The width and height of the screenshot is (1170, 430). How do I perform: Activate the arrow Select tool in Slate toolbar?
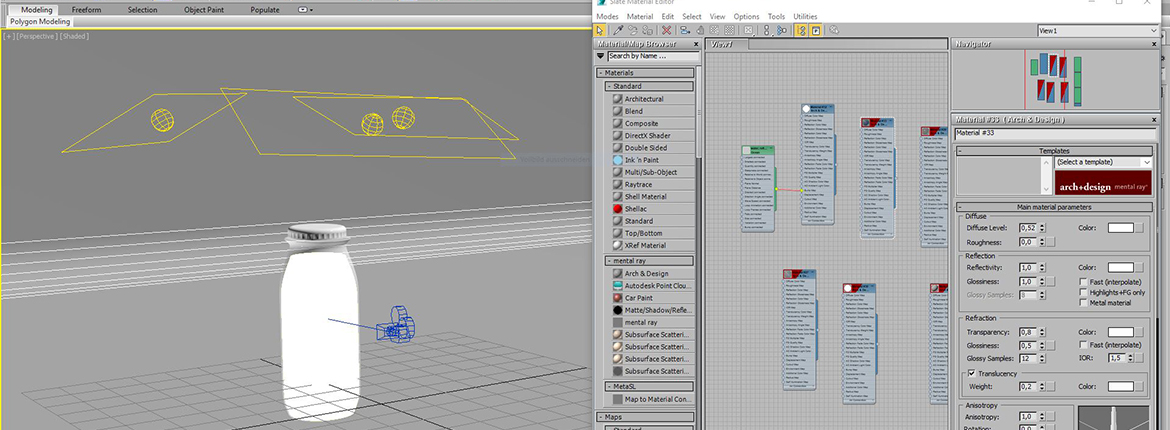tap(602, 31)
